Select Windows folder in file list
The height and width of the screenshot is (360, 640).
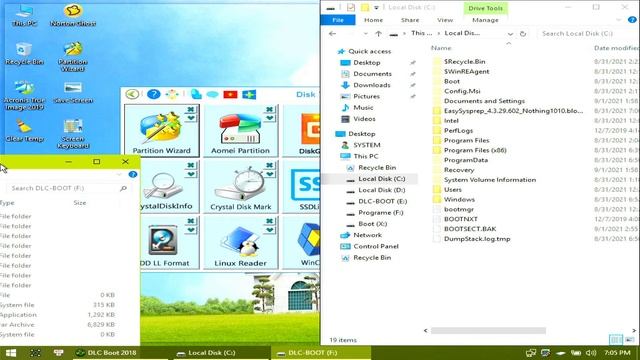click(x=459, y=200)
